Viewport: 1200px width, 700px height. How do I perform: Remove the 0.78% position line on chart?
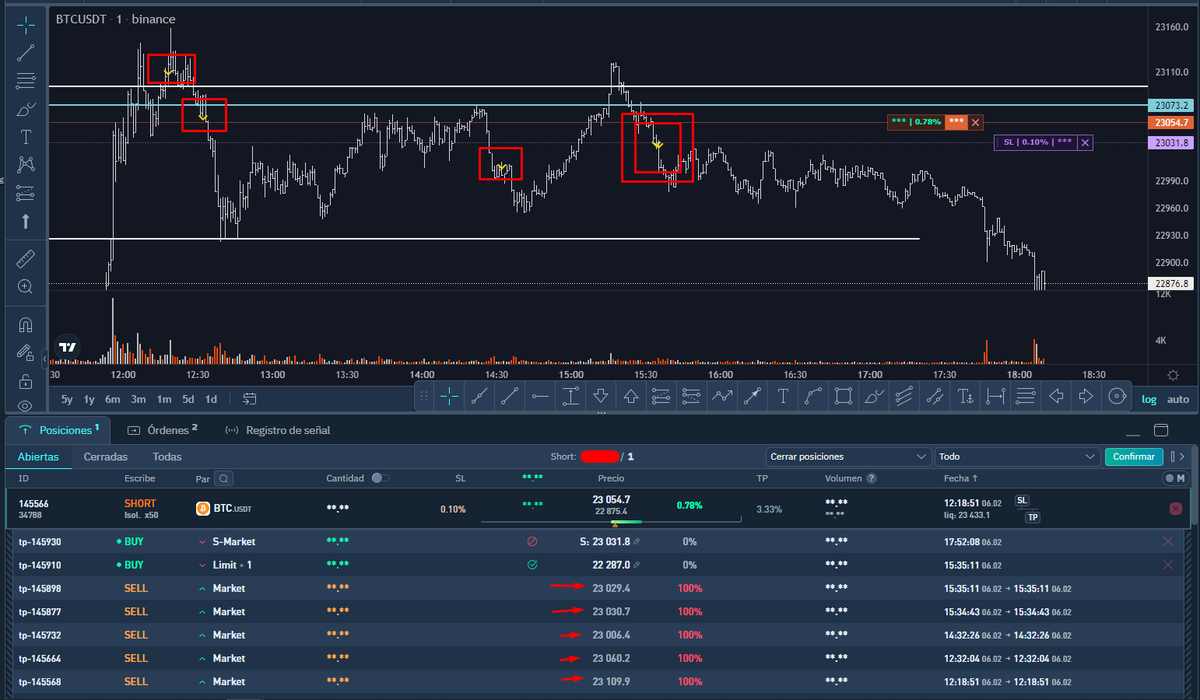click(976, 122)
